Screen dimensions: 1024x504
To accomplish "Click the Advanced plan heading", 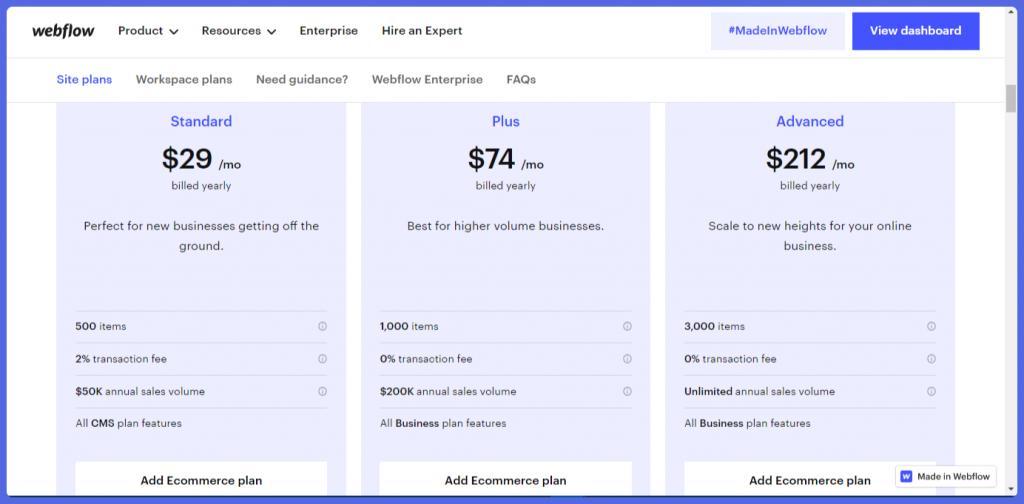I will click(x=810, y=121).
